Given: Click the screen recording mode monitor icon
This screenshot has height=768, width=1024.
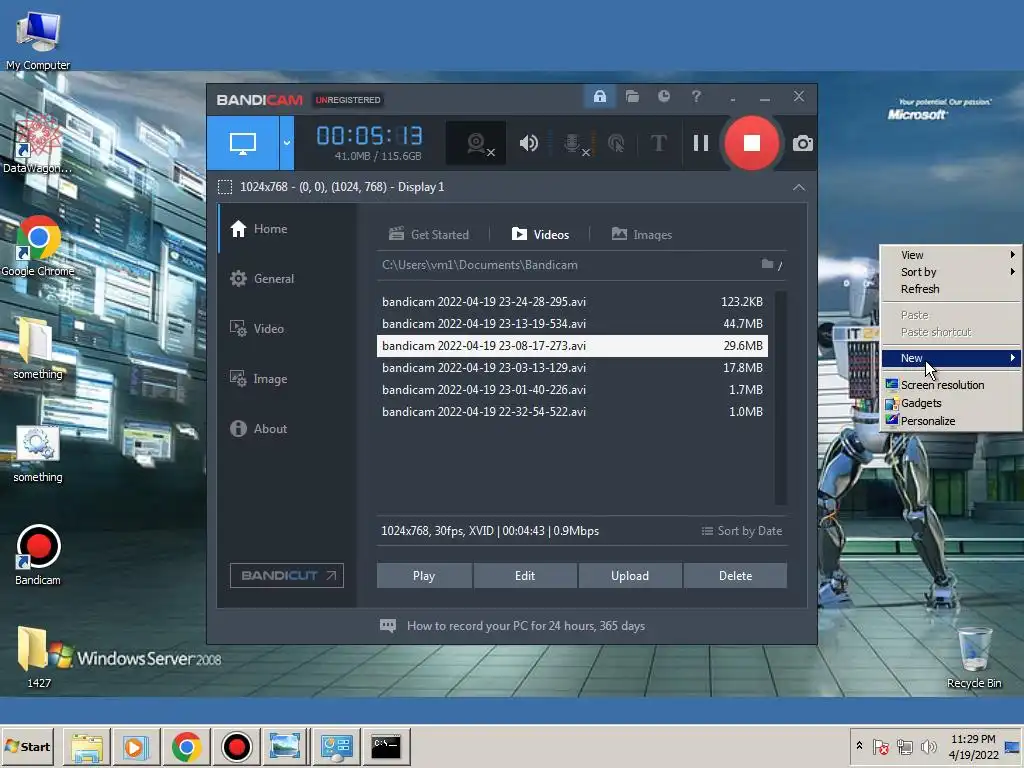Looking at the screenshot, I should (243, 143).
